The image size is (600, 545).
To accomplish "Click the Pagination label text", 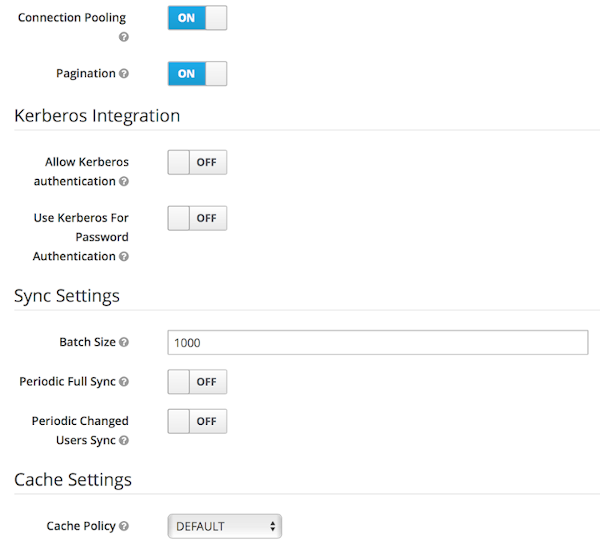I will 86,73.
